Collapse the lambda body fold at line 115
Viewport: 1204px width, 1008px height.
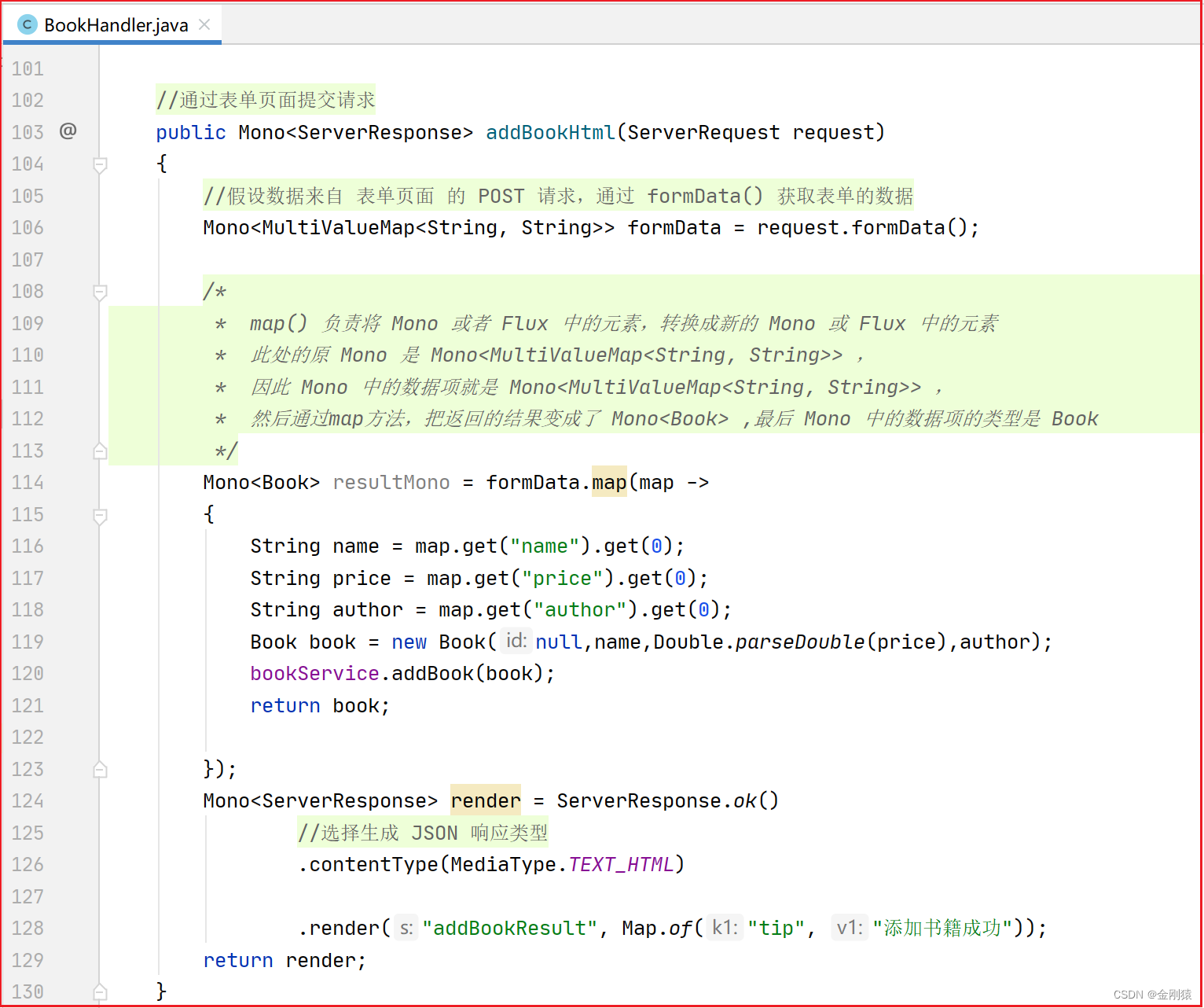pyautogui.click(x=100, y=515)
